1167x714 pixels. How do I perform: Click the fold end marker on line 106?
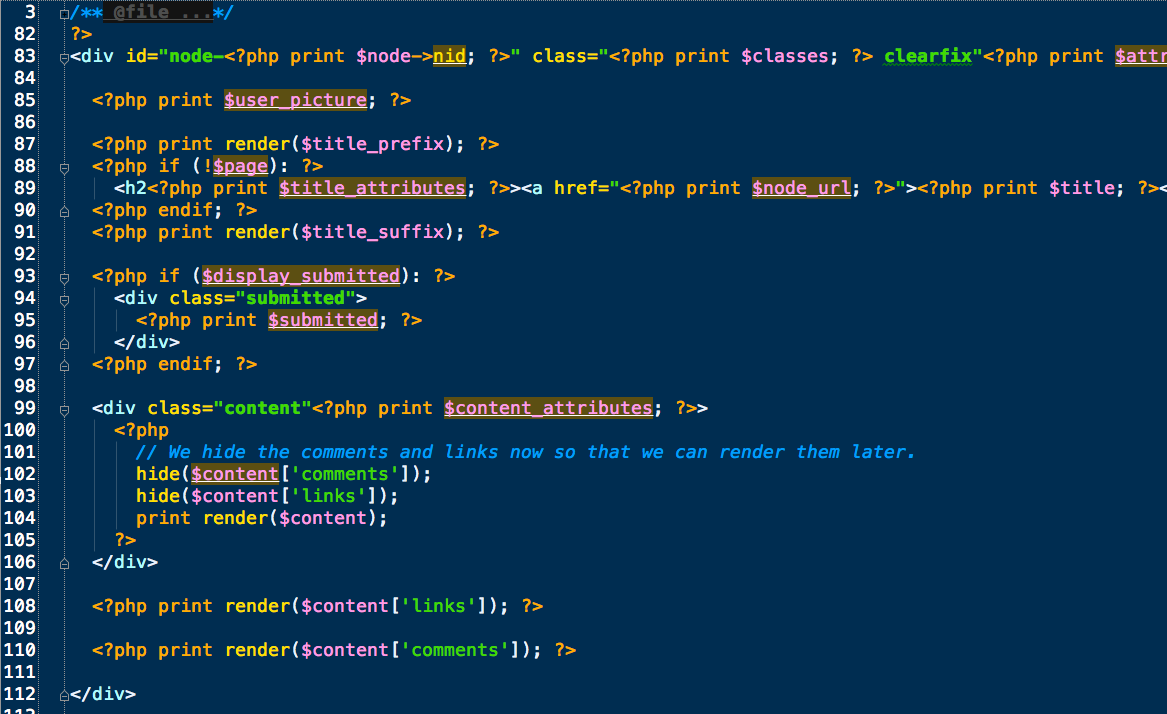(x=64, y=564)
